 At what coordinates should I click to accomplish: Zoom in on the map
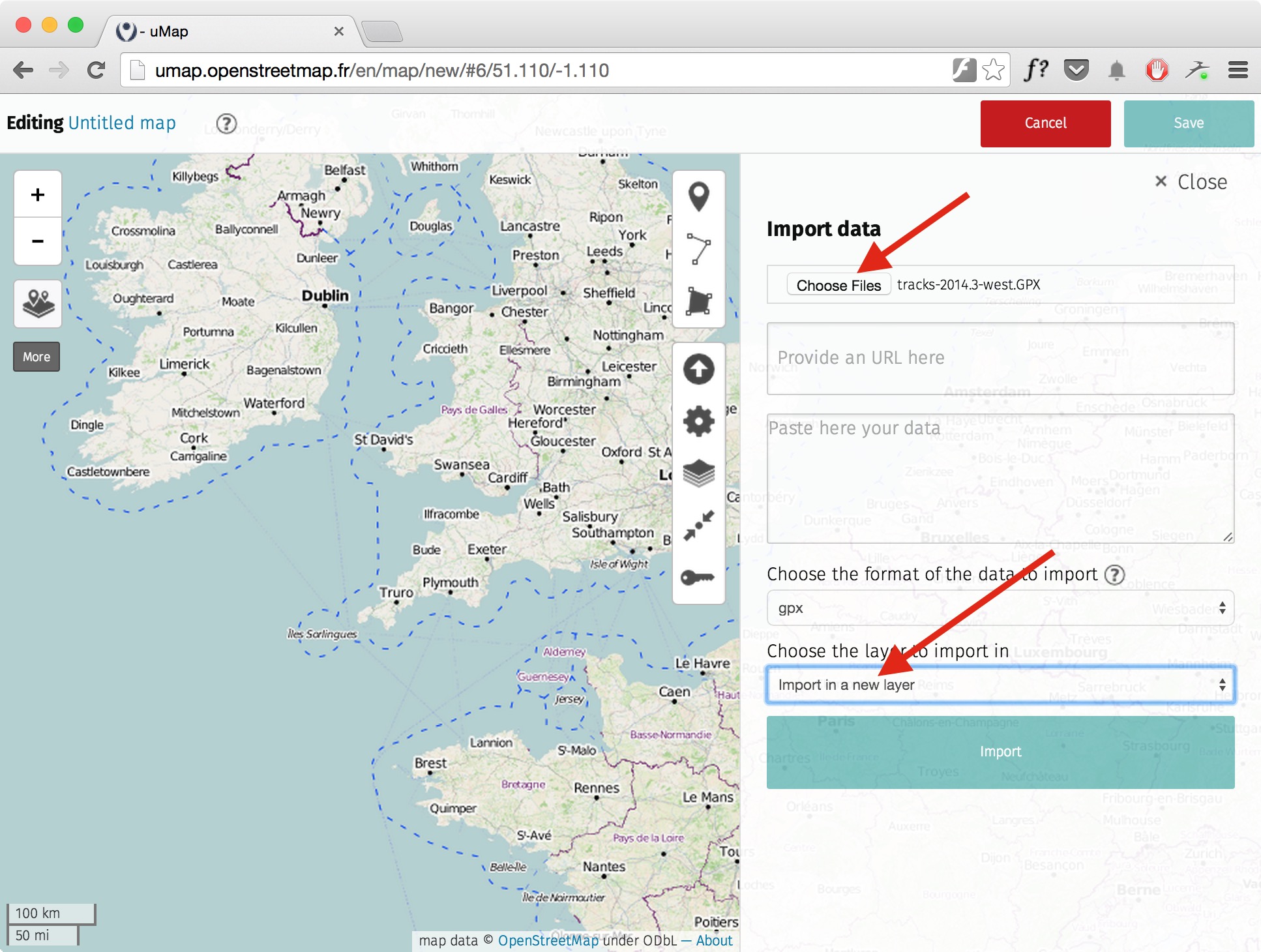(38, 195)
